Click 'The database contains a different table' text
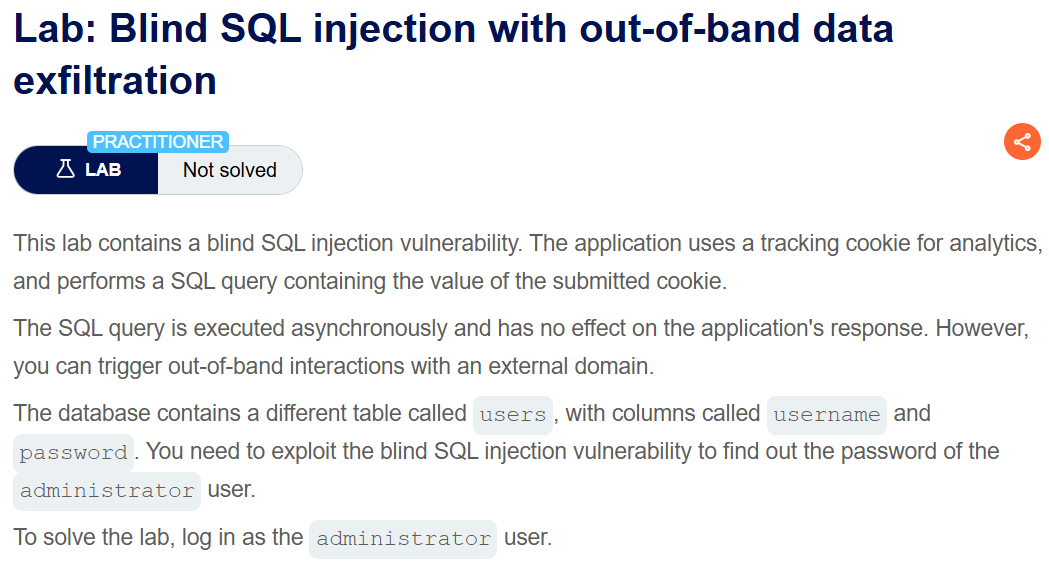This screenshot has width=1049, height=563. click(240, 413)
